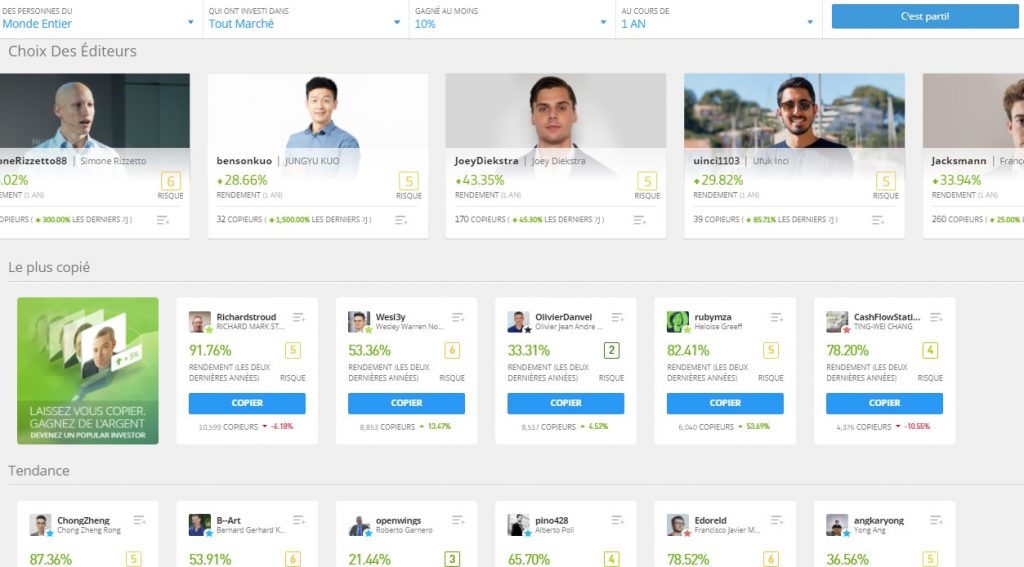Copy trader OlivierDanvel

pyautogui.click(x=566, y=403)
